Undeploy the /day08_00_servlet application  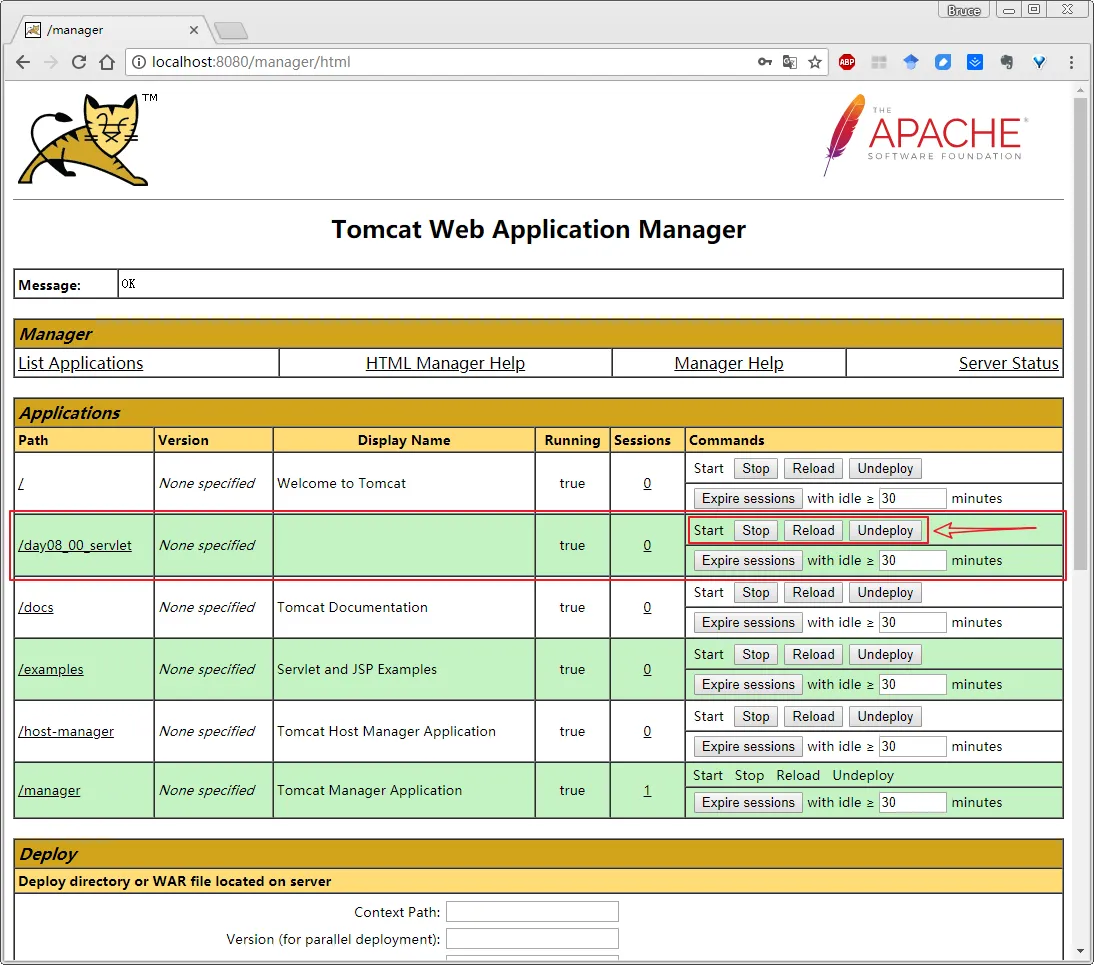[x=885, y=531]
